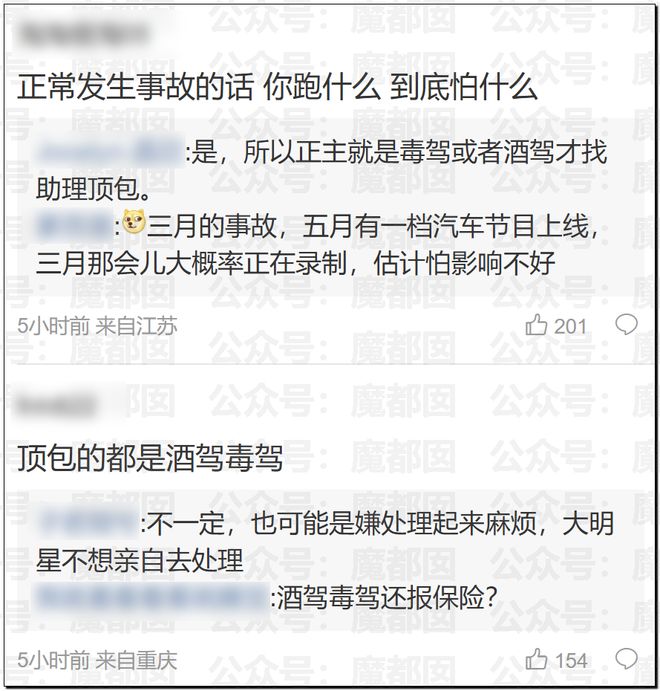
Task: Open second commenter's blurred username
Action: (x=55, y=405)
